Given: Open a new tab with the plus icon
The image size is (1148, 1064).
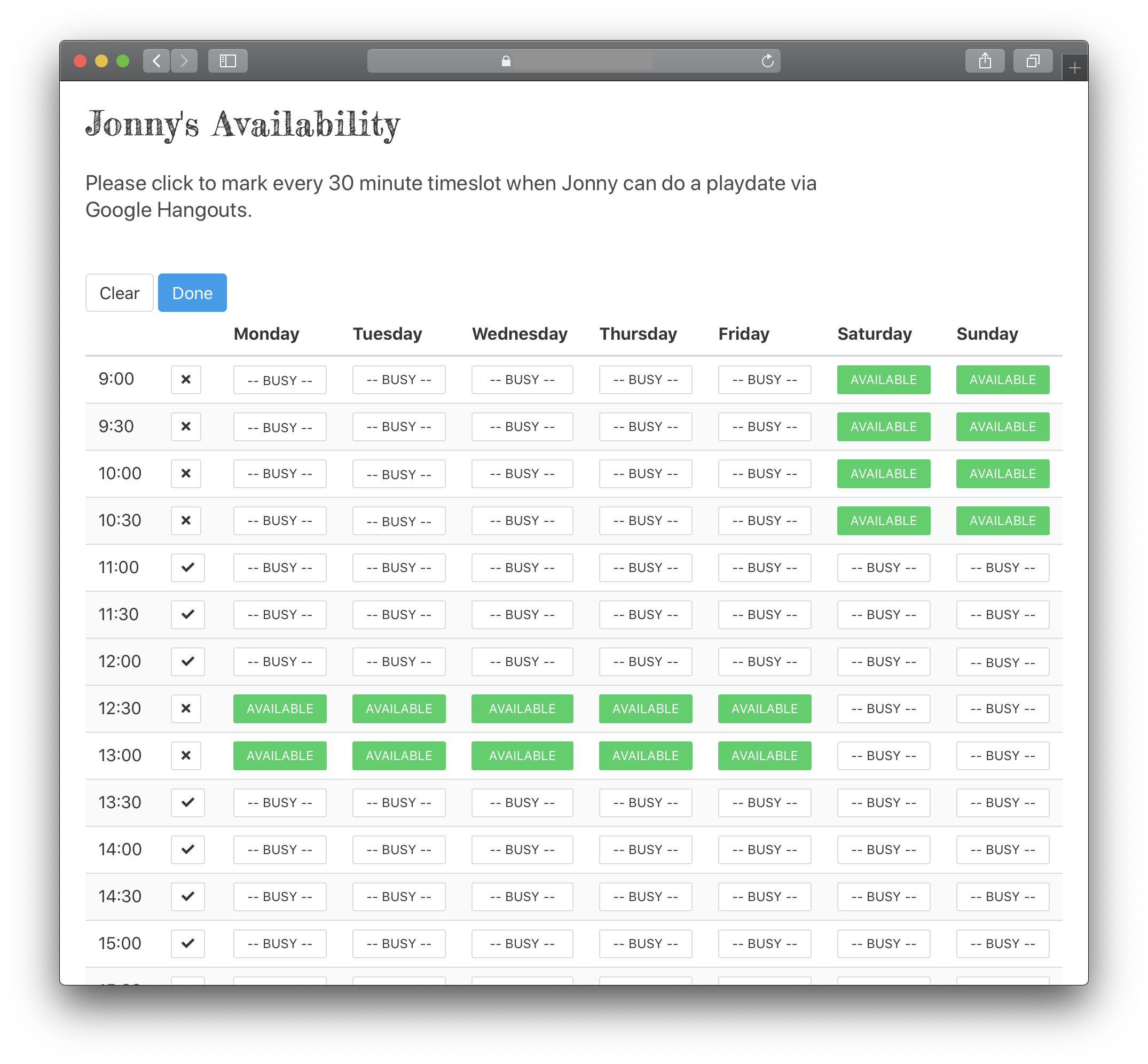Looking at the screenshot, I should (1074, 68).
